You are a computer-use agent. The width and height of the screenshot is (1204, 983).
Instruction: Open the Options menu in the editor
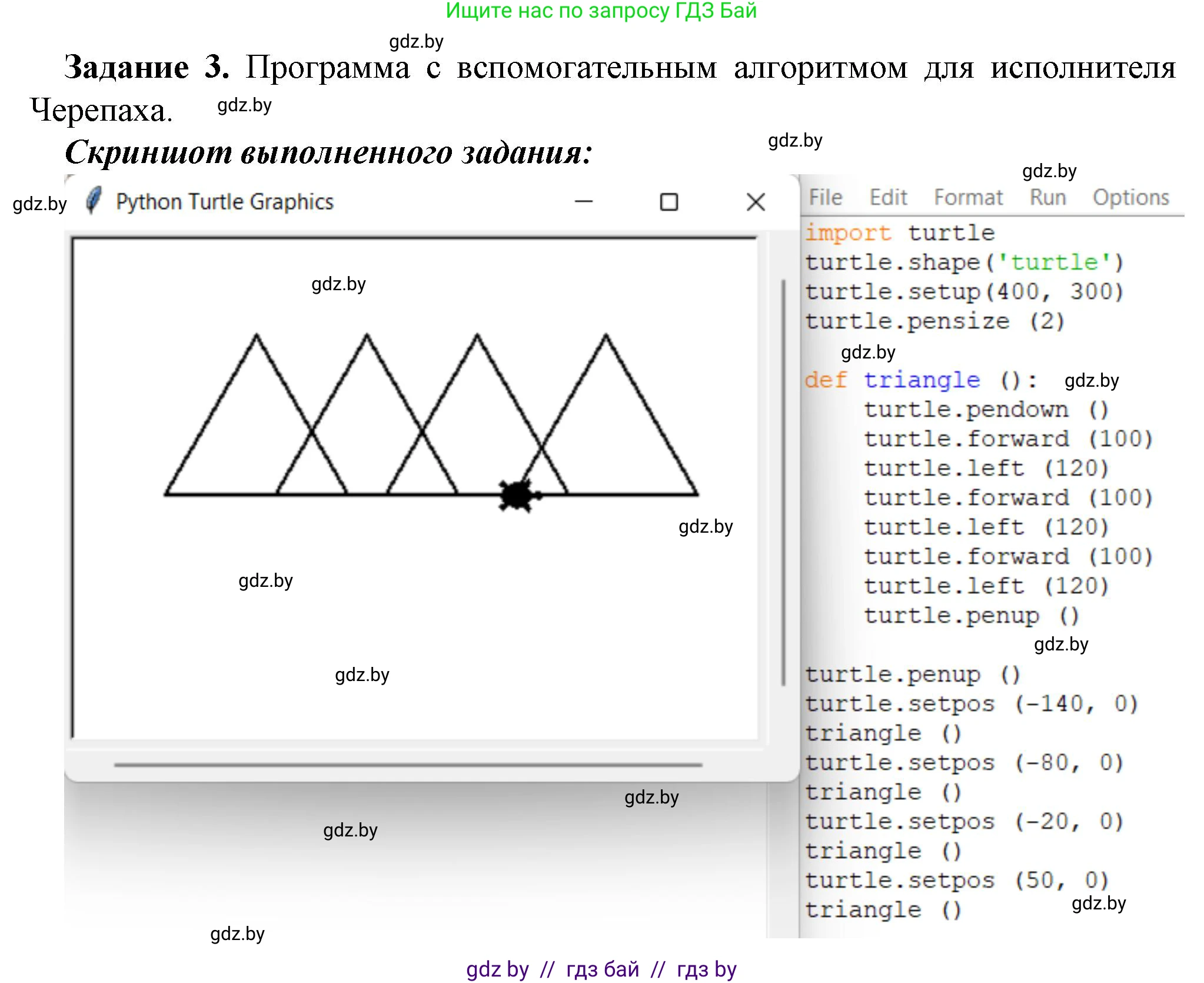click(x=1130, y=197)
